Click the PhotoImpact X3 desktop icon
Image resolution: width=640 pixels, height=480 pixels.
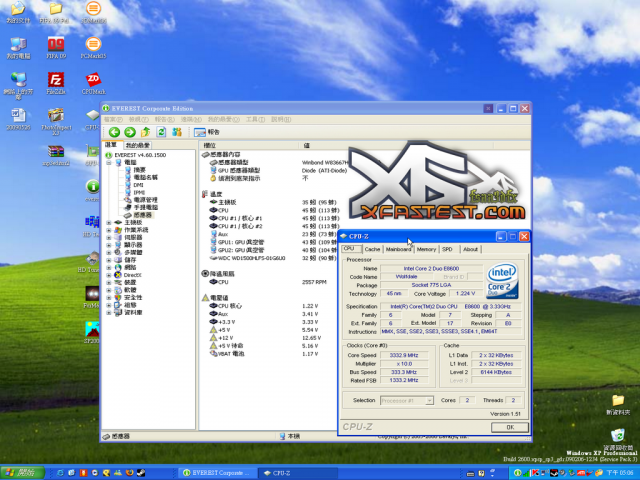[56, 122]
